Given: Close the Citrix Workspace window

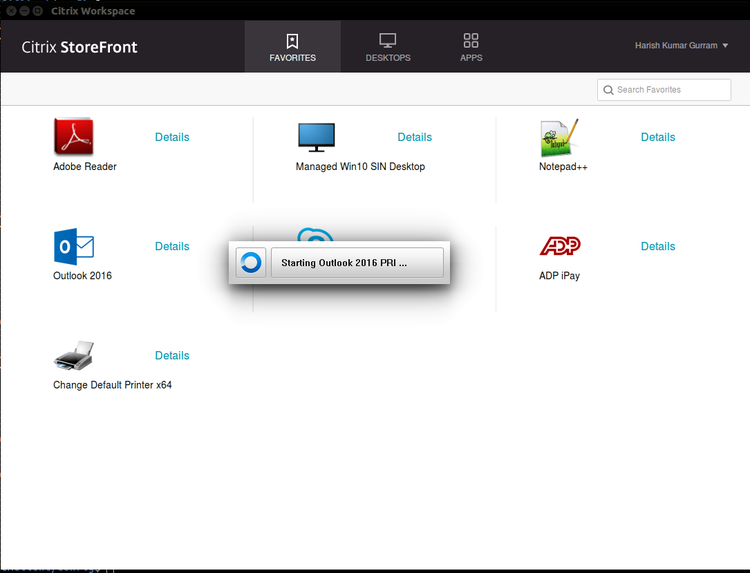Looking at the screenshot, I should tap(11, 11).
